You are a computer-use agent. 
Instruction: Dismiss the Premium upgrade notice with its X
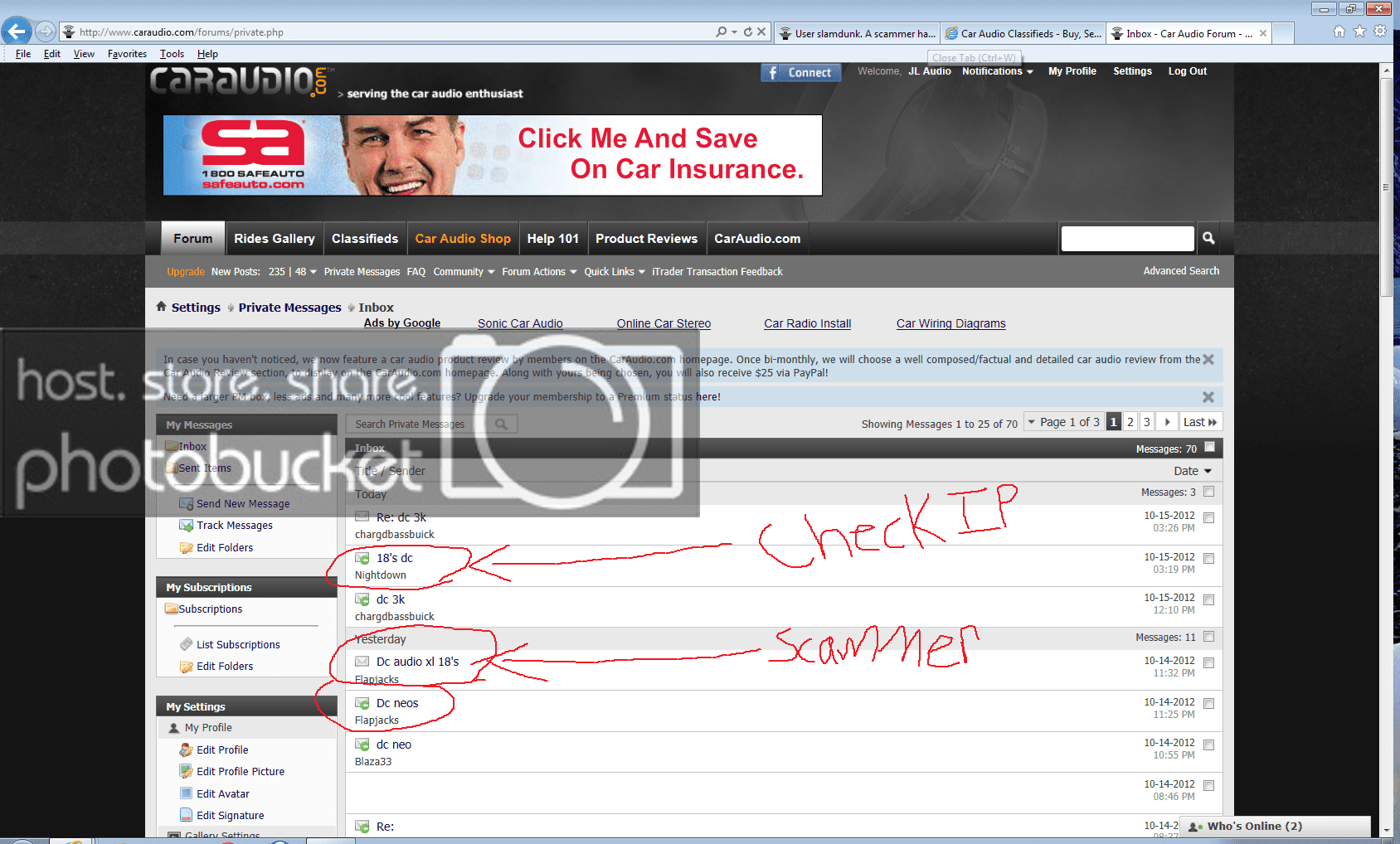1208,397
